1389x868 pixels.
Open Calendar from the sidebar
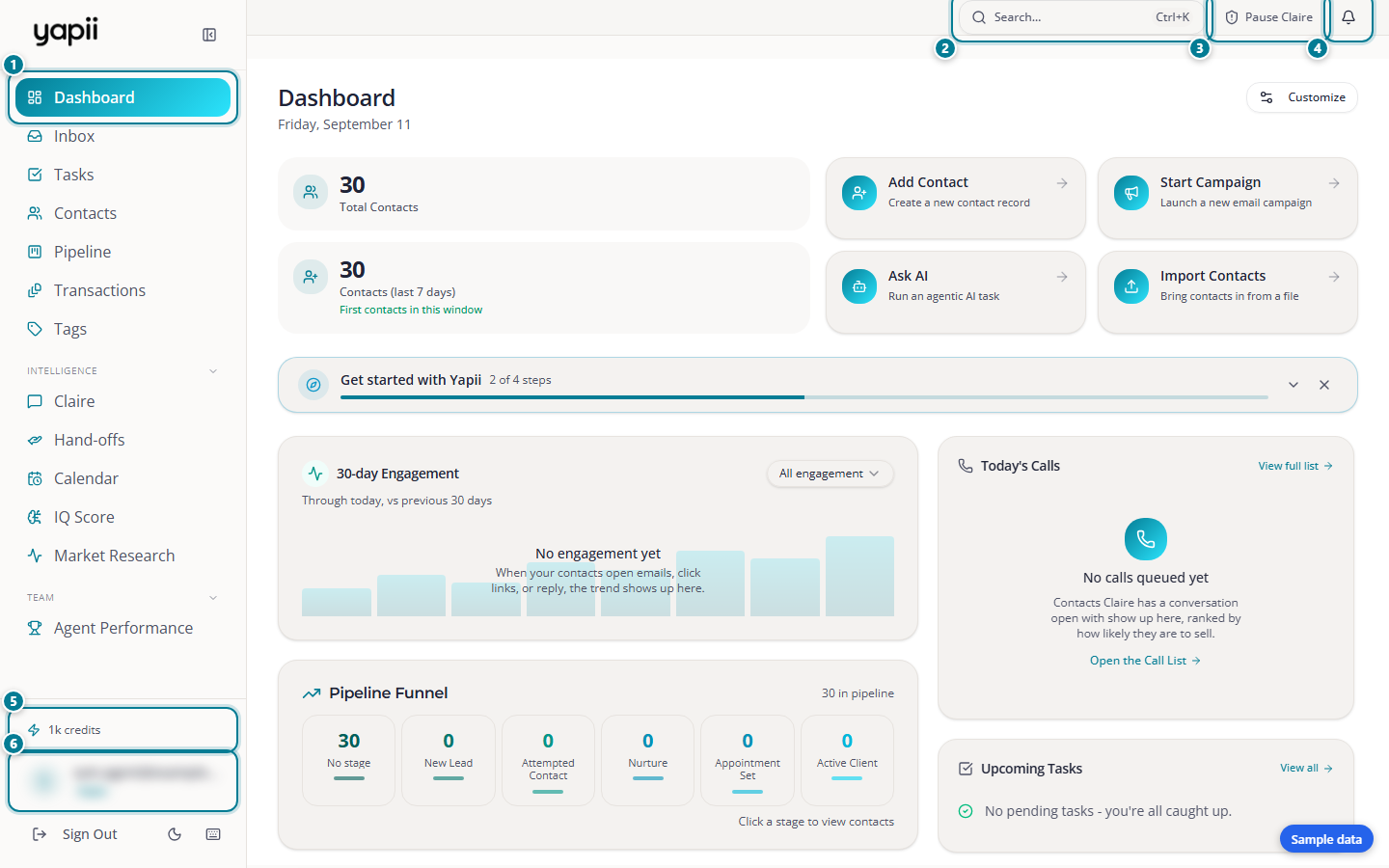123,478
